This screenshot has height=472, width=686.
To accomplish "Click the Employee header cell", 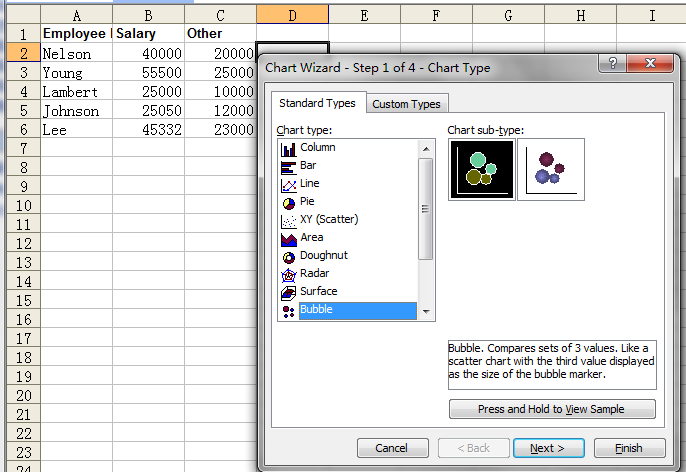I will (77, 34).
